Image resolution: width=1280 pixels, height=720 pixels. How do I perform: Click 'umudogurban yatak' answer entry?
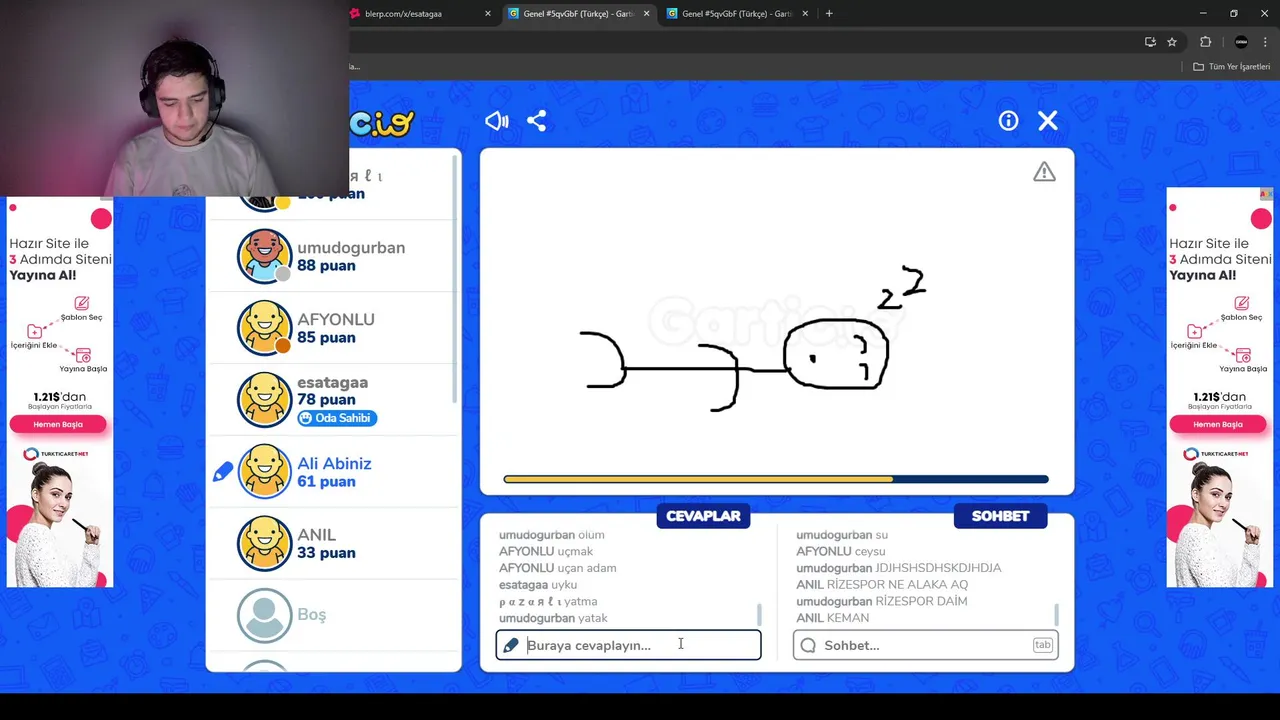pos(553,618)
